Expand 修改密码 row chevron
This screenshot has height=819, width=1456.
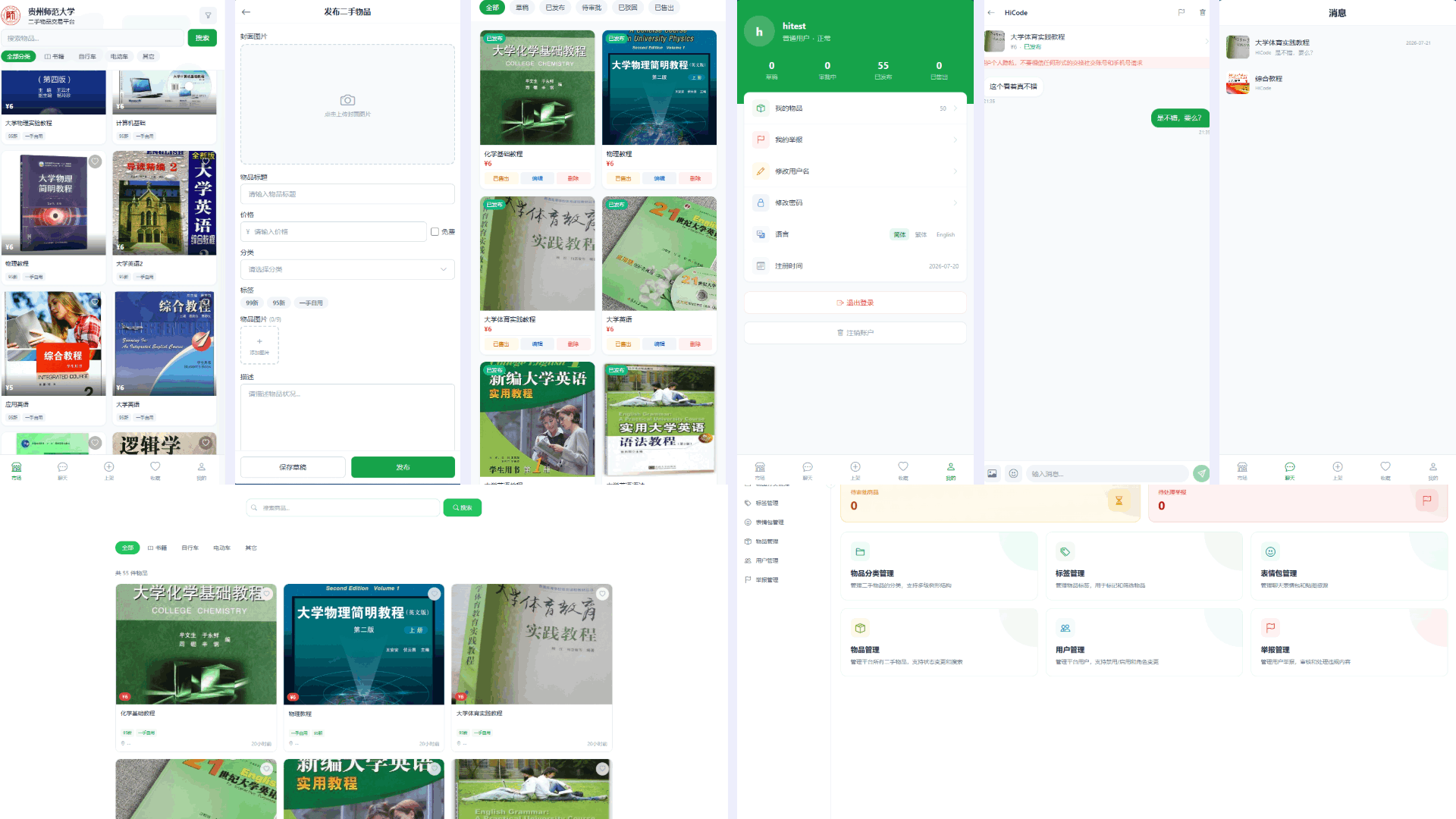click(x=955, y=202)
